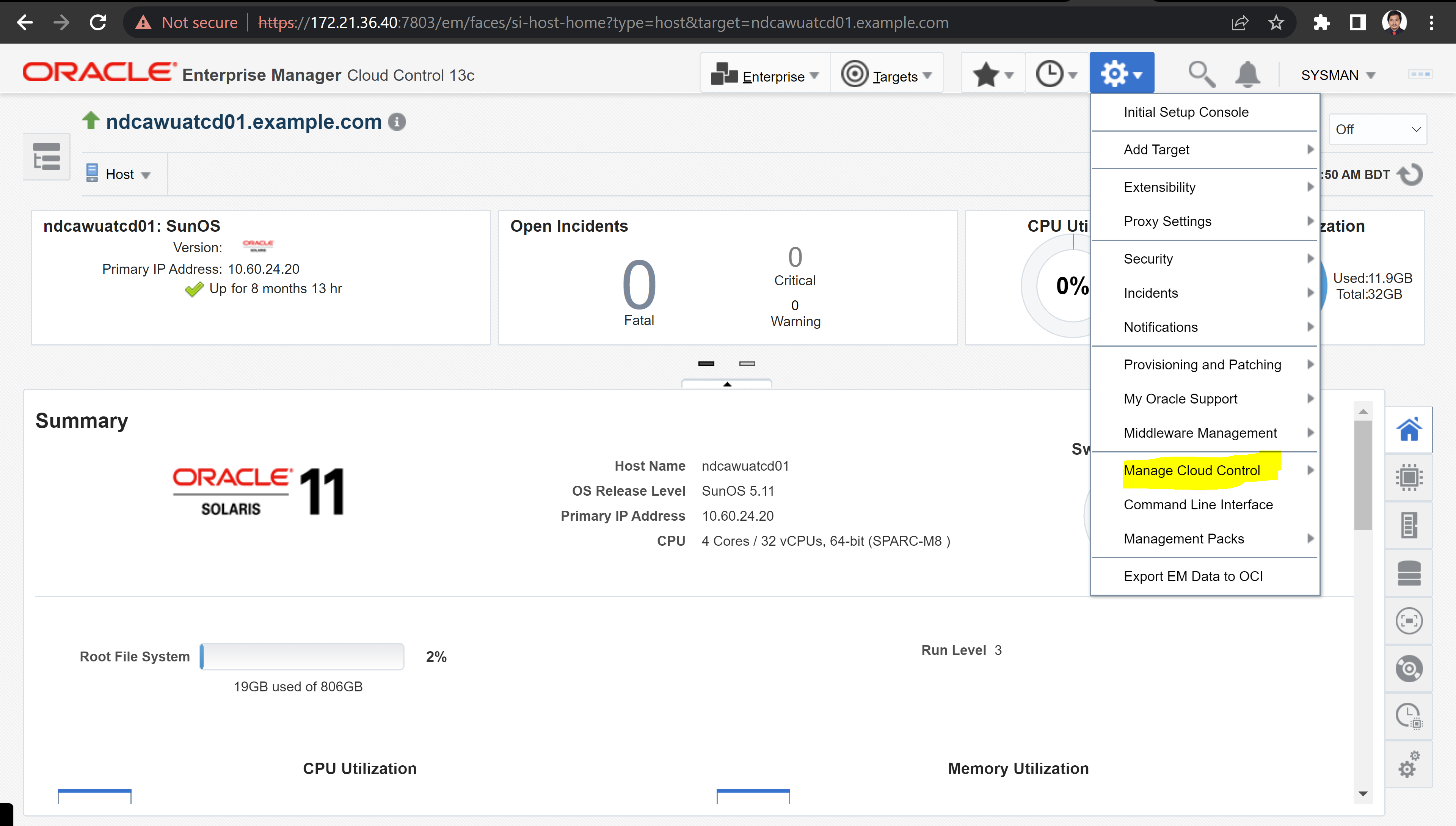Choose Extensibility from the Setup menu
Image resolution: width=1456 pixels, height=826 pixels.
pyautogui.click(x=1204, y=187)
